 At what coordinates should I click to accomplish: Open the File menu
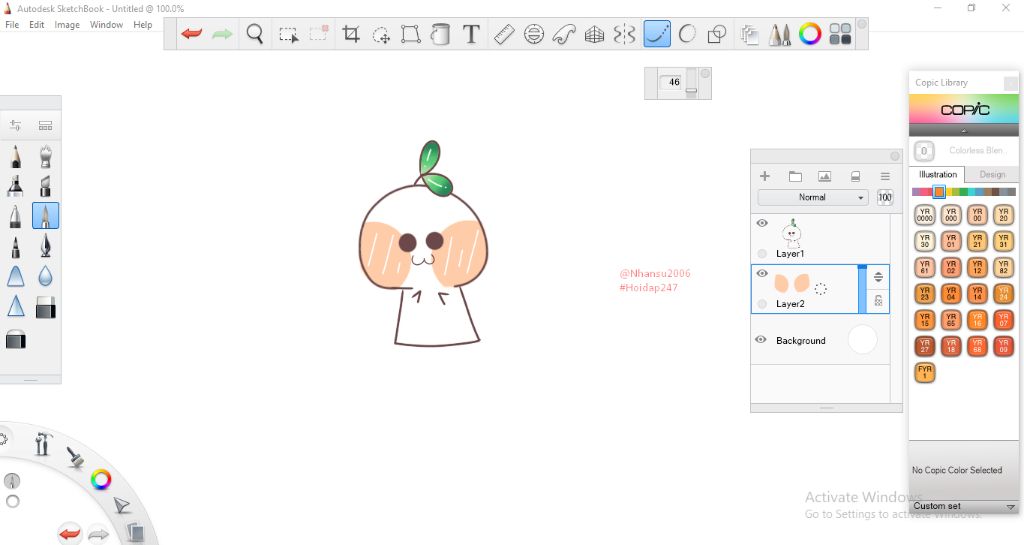tap(12, 25)
